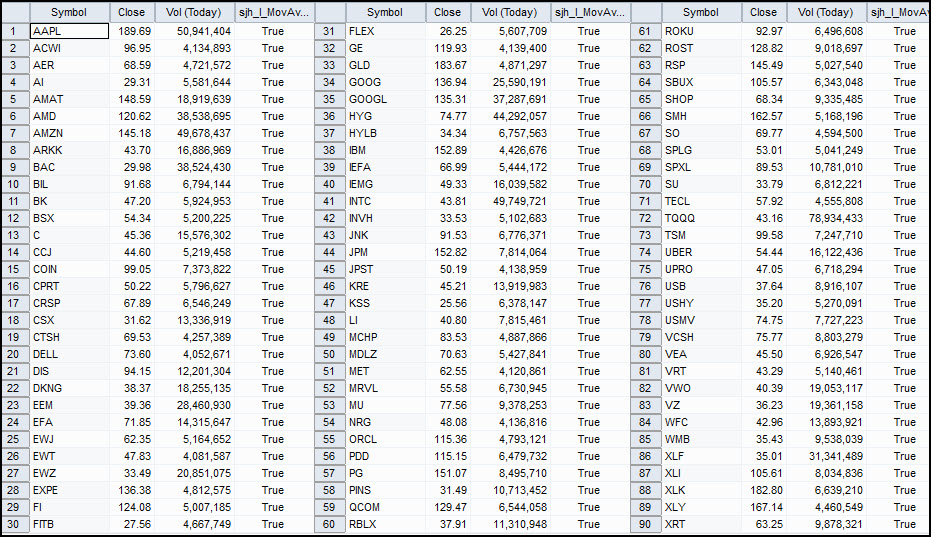The width and height of the screenshot is (931, 537).
Task: Click the 31,341,489 volume for XLF
Action: click(826, 456)
